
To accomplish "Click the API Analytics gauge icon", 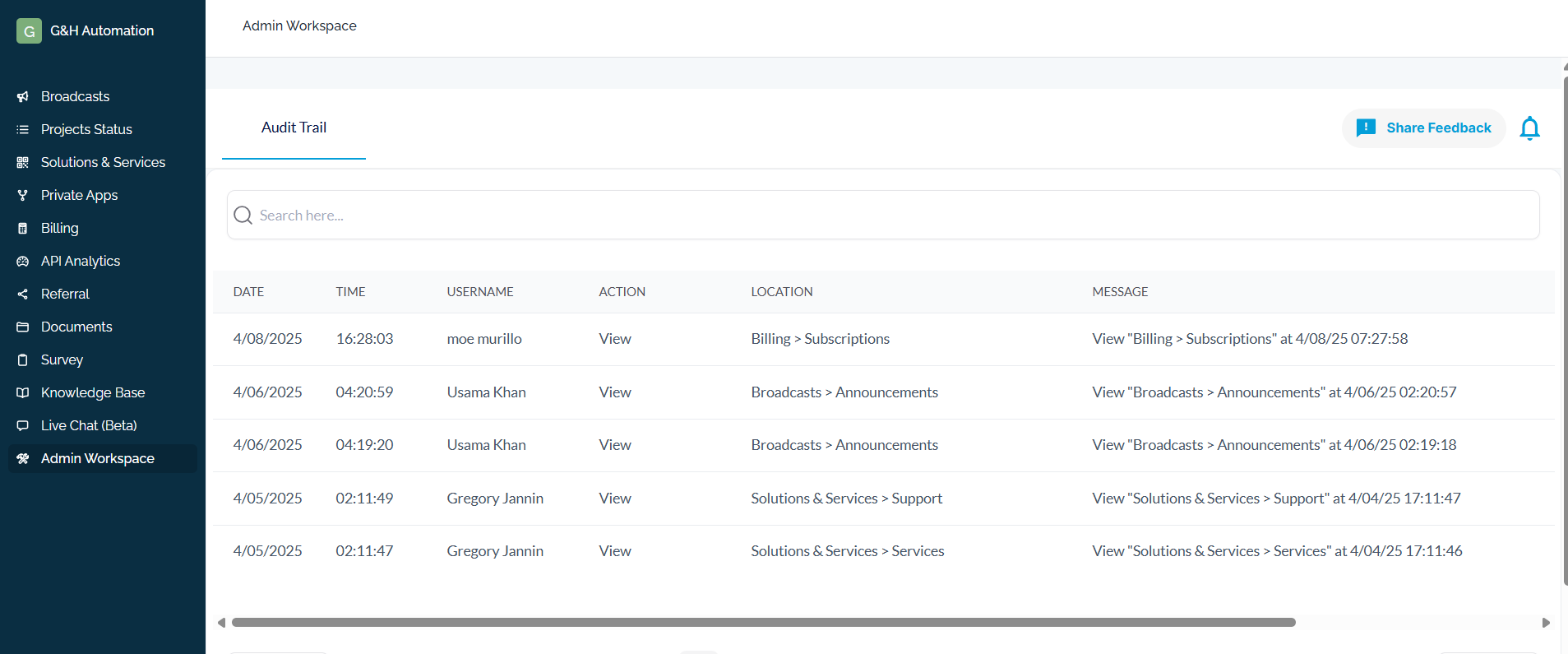I will [23, 262].
